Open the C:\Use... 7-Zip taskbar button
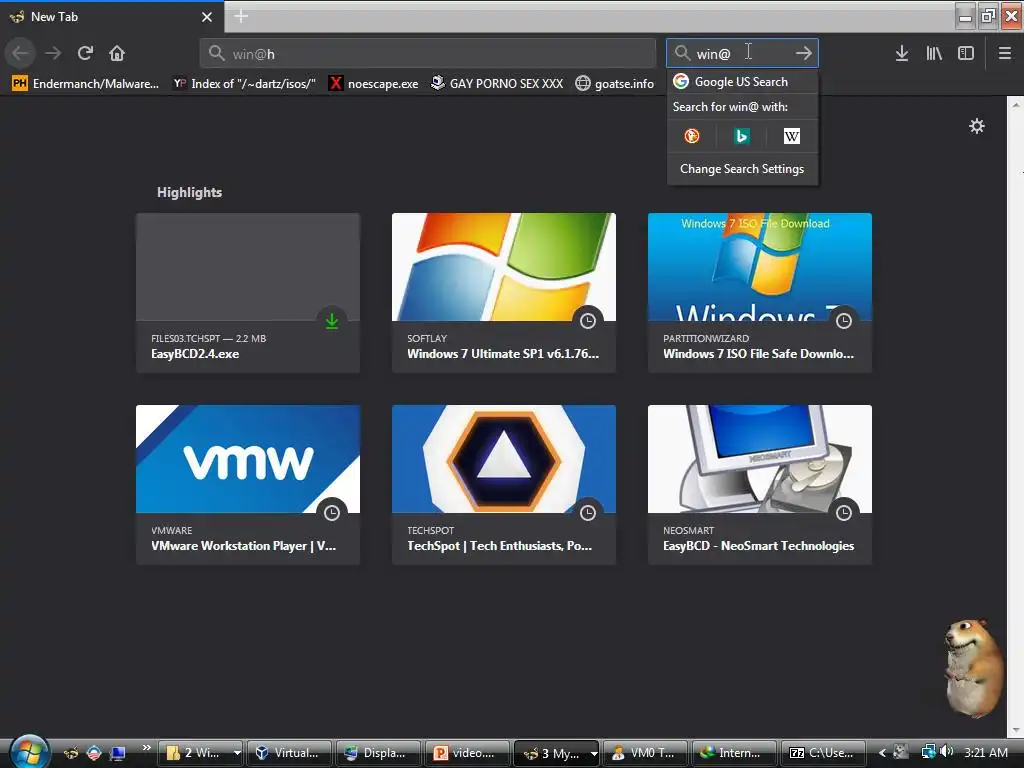The image size is (1024, 768). [x=823, y=753]
